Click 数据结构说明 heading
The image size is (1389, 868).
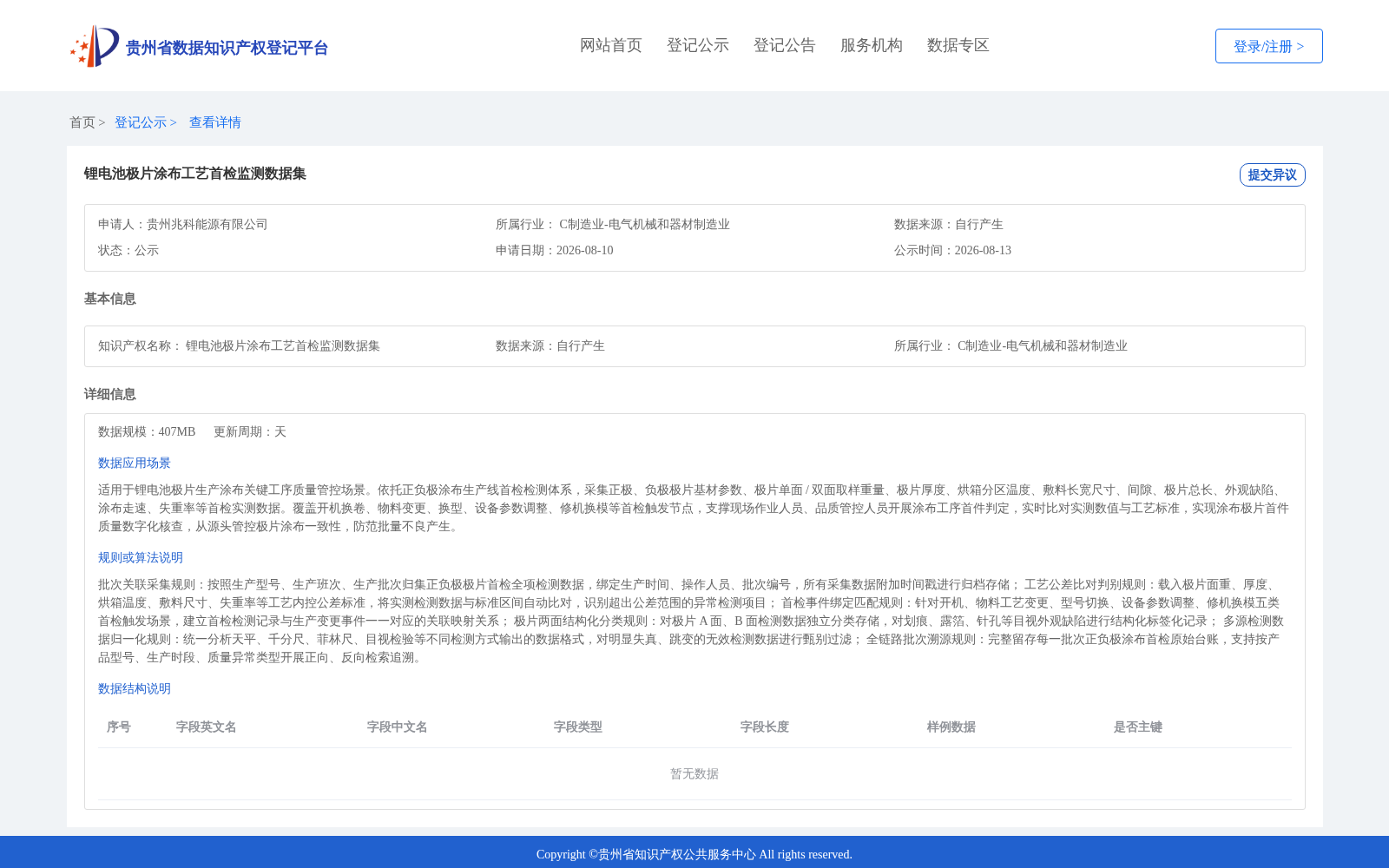click(x=135, y=688)
